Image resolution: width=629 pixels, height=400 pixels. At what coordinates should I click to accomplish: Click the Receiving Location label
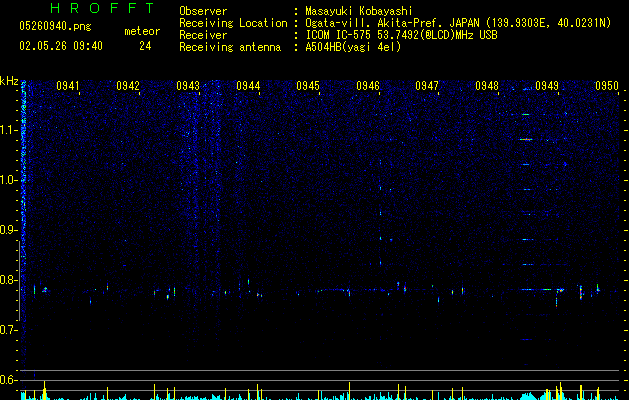tap(233, 23)
